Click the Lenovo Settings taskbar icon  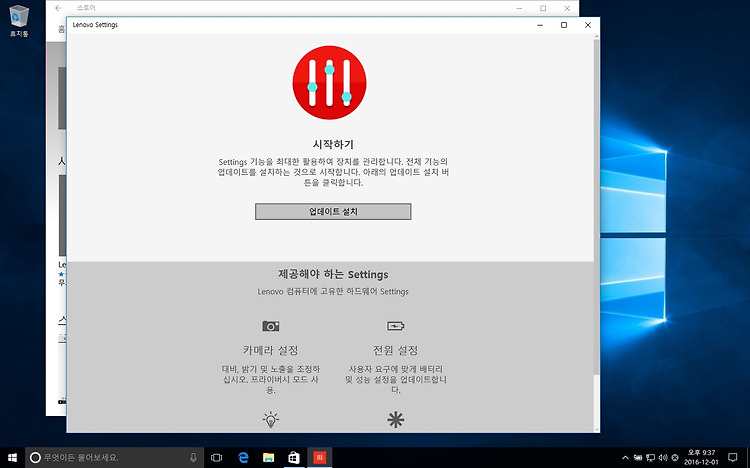coord(320,457)
